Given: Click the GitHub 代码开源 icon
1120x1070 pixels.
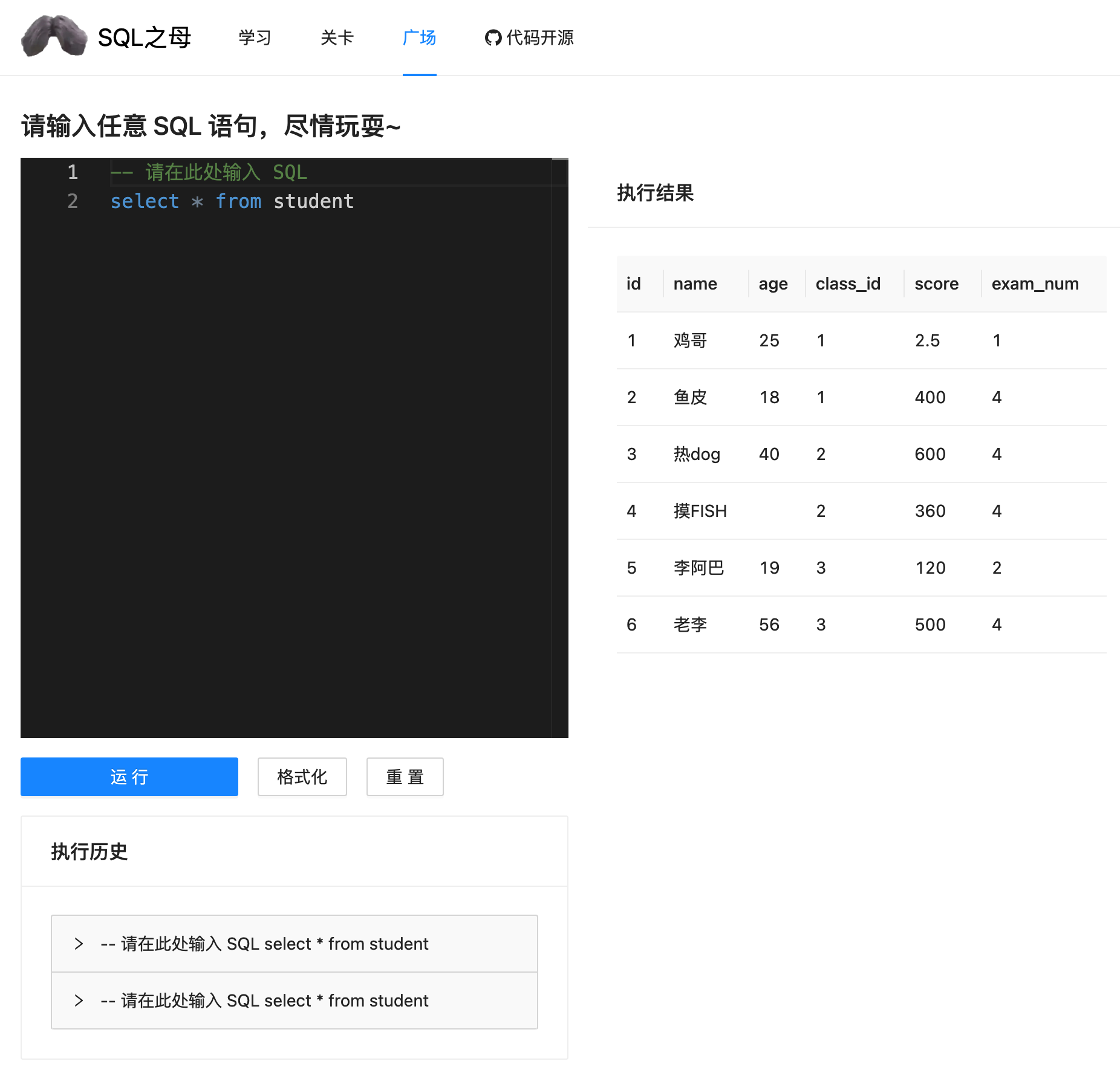Looking at the screenshot, I should coord(493,37).
